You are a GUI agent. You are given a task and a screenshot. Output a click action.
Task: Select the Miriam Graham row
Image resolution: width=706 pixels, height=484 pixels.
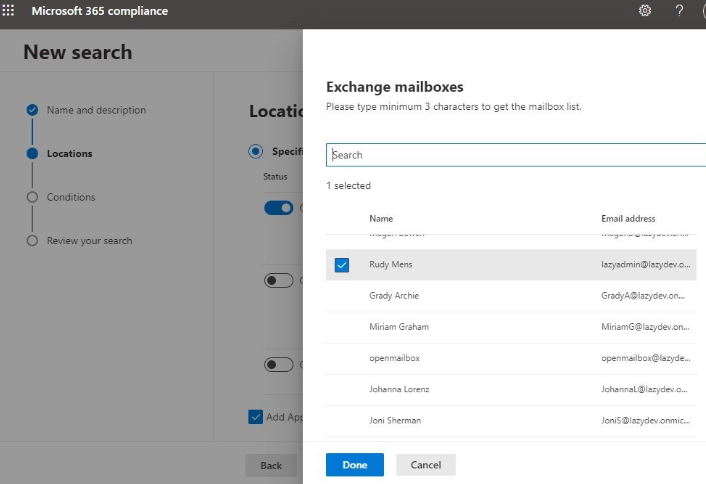point(511,327)
